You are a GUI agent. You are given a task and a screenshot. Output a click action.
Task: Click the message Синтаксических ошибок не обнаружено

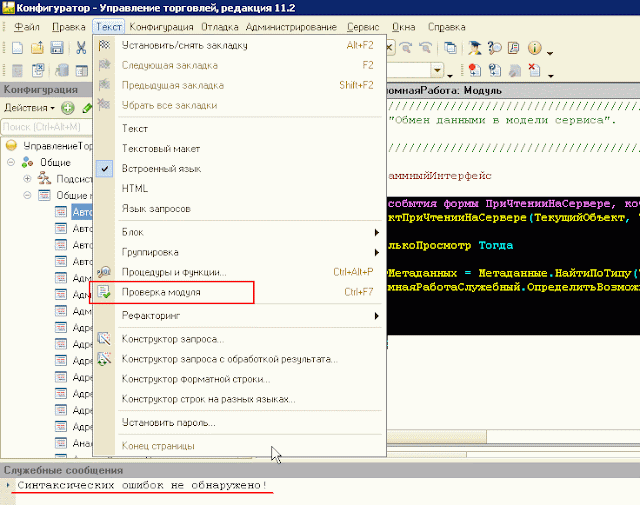click(x=142, y=485)
